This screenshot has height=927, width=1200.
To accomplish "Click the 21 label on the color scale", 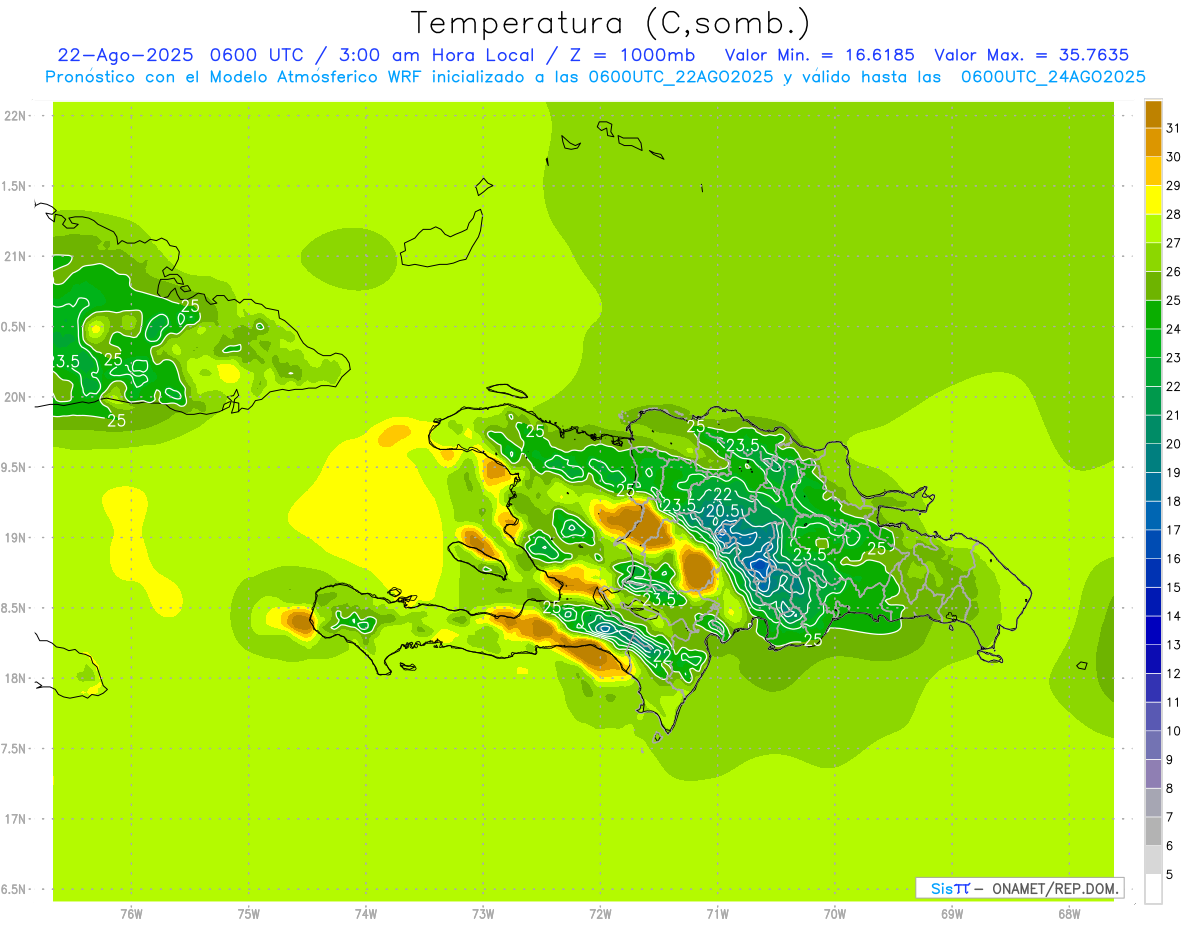I will pyautogui.click(x=1174, y=415).
